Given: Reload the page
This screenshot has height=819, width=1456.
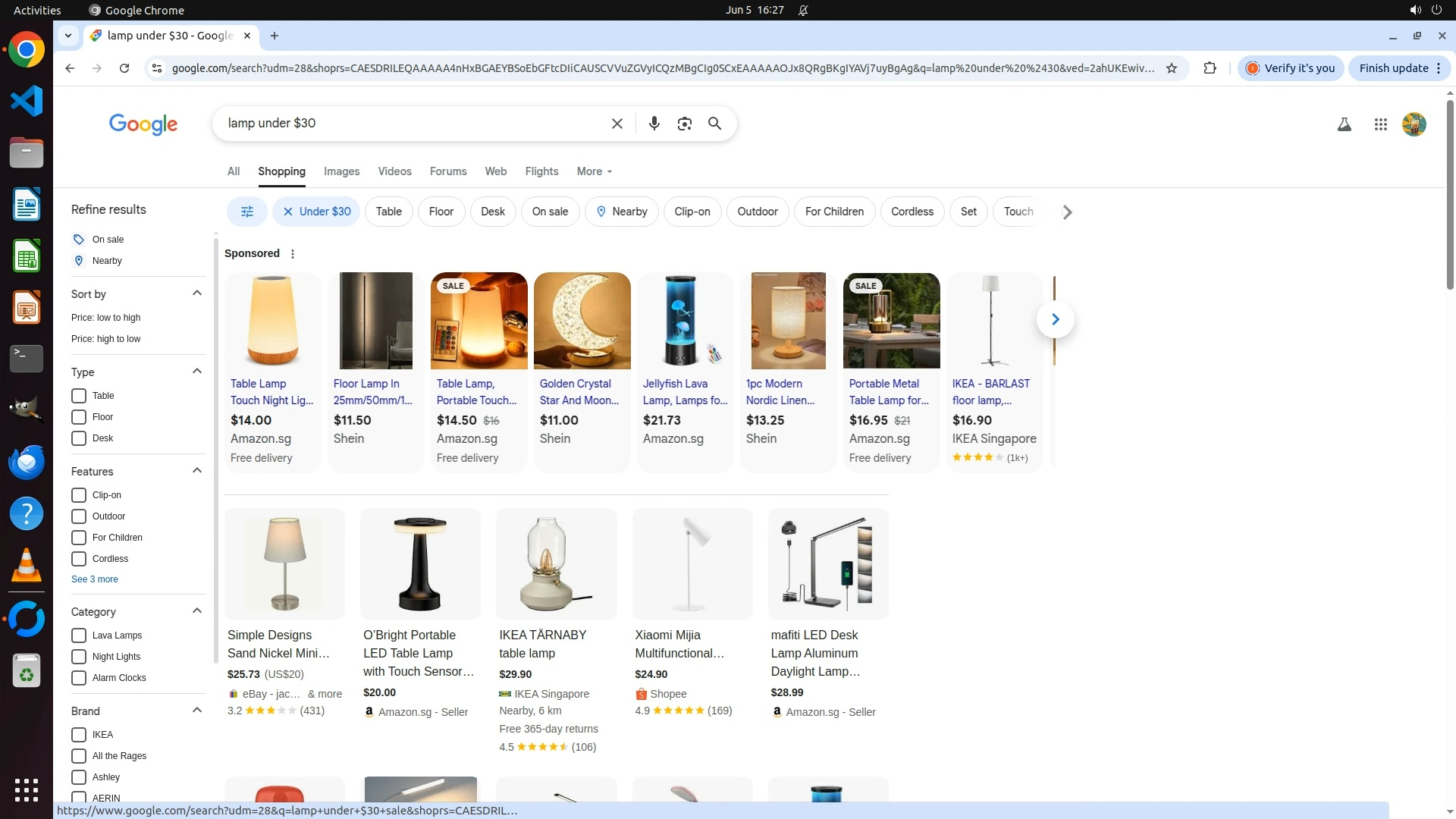Looking at the screenshot, I should pos(124,68).
